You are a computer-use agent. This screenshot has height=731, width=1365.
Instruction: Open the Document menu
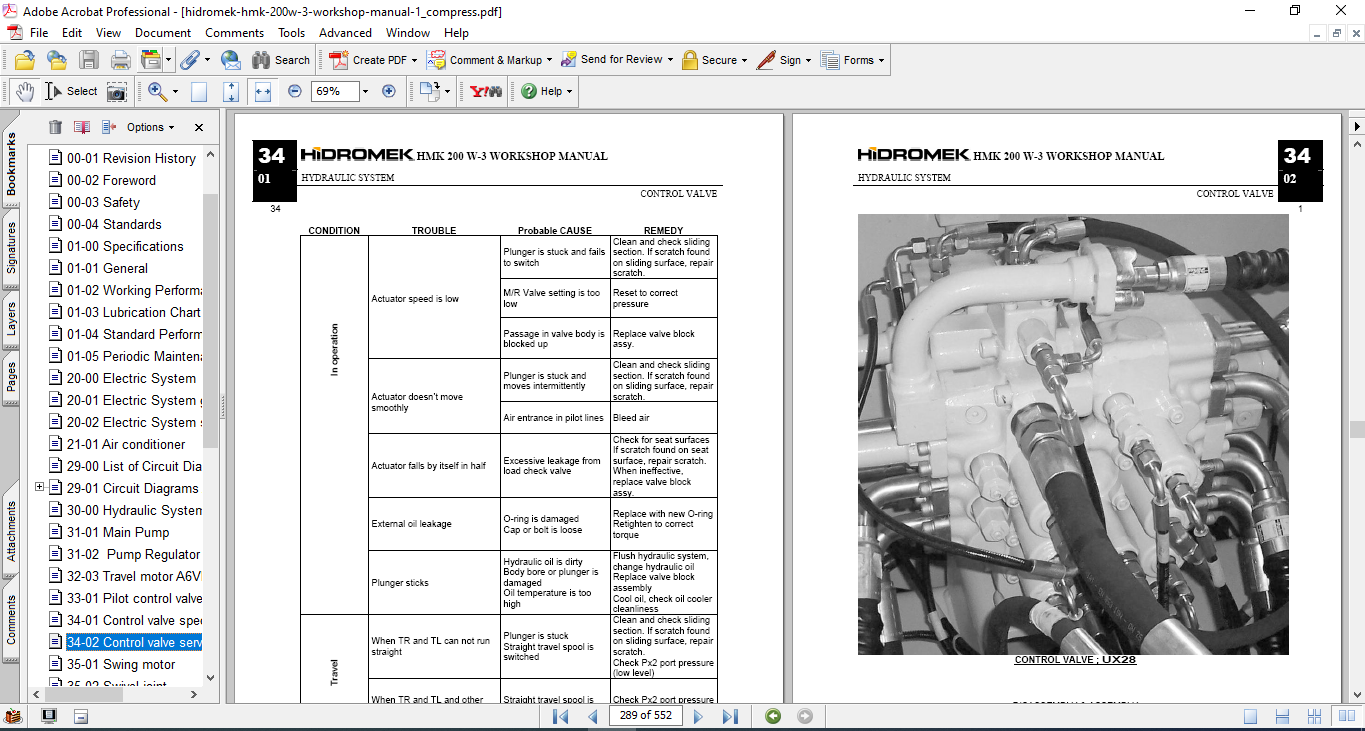coord(163,33)
